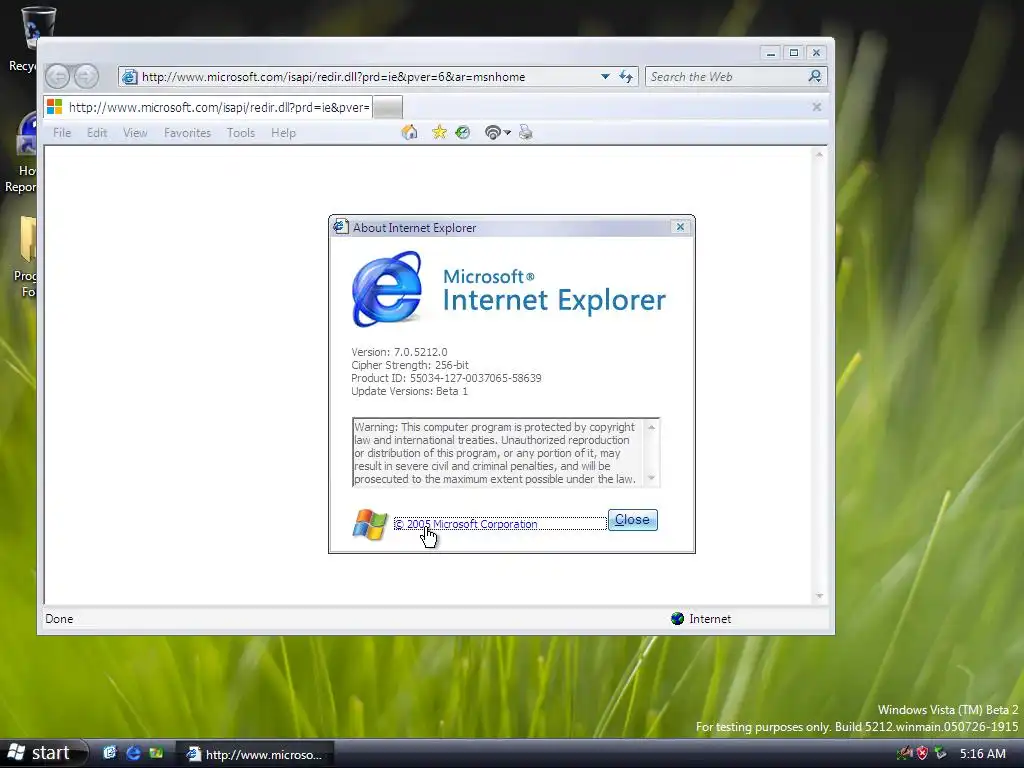Click the Refresh/Stop button beside address bar
Viewport: 1024px width, 768px height.
[x=626, y=76]
